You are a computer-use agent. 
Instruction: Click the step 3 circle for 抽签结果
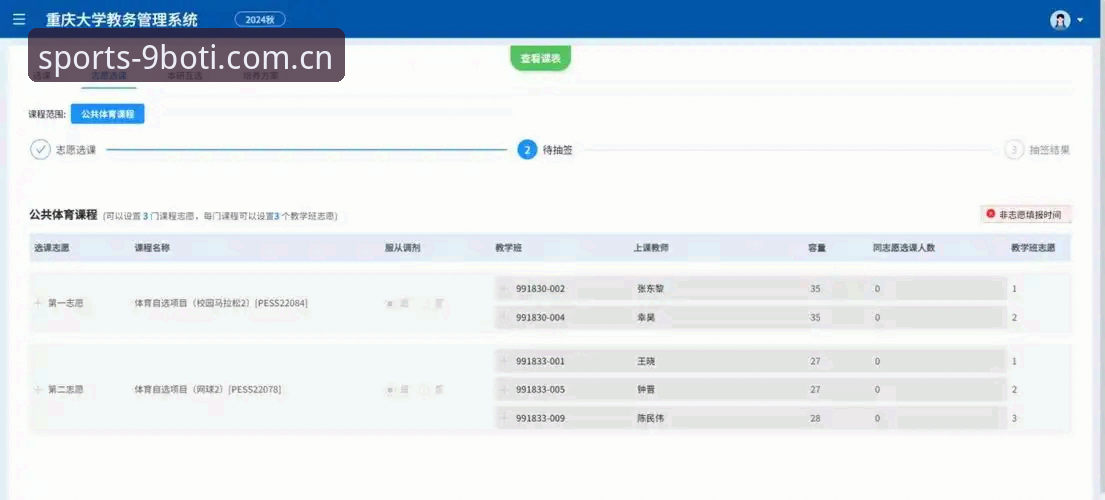[x=1014, y=149]
